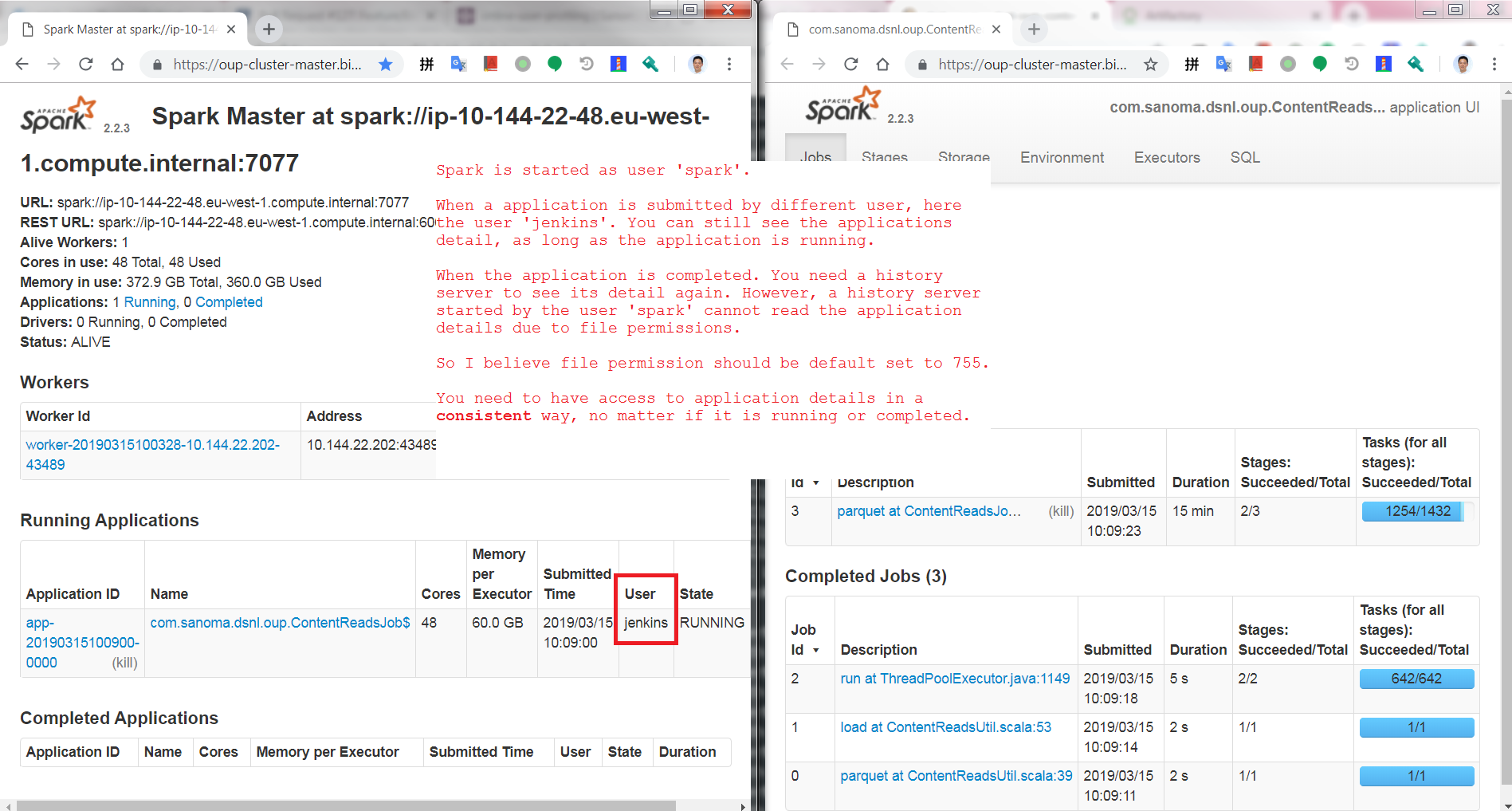This screenshot has width=1512, height=811.
Task: Open a new tab in the right browser
Action: pos(1034,30)
